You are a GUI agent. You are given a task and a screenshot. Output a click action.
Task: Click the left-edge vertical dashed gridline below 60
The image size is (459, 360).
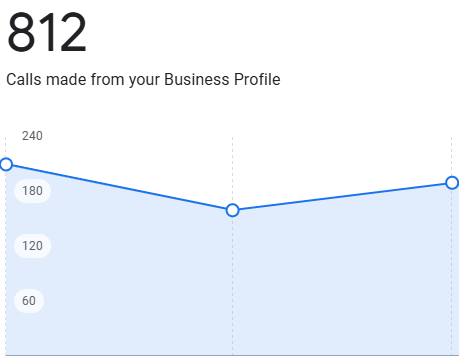pos(6,333)
